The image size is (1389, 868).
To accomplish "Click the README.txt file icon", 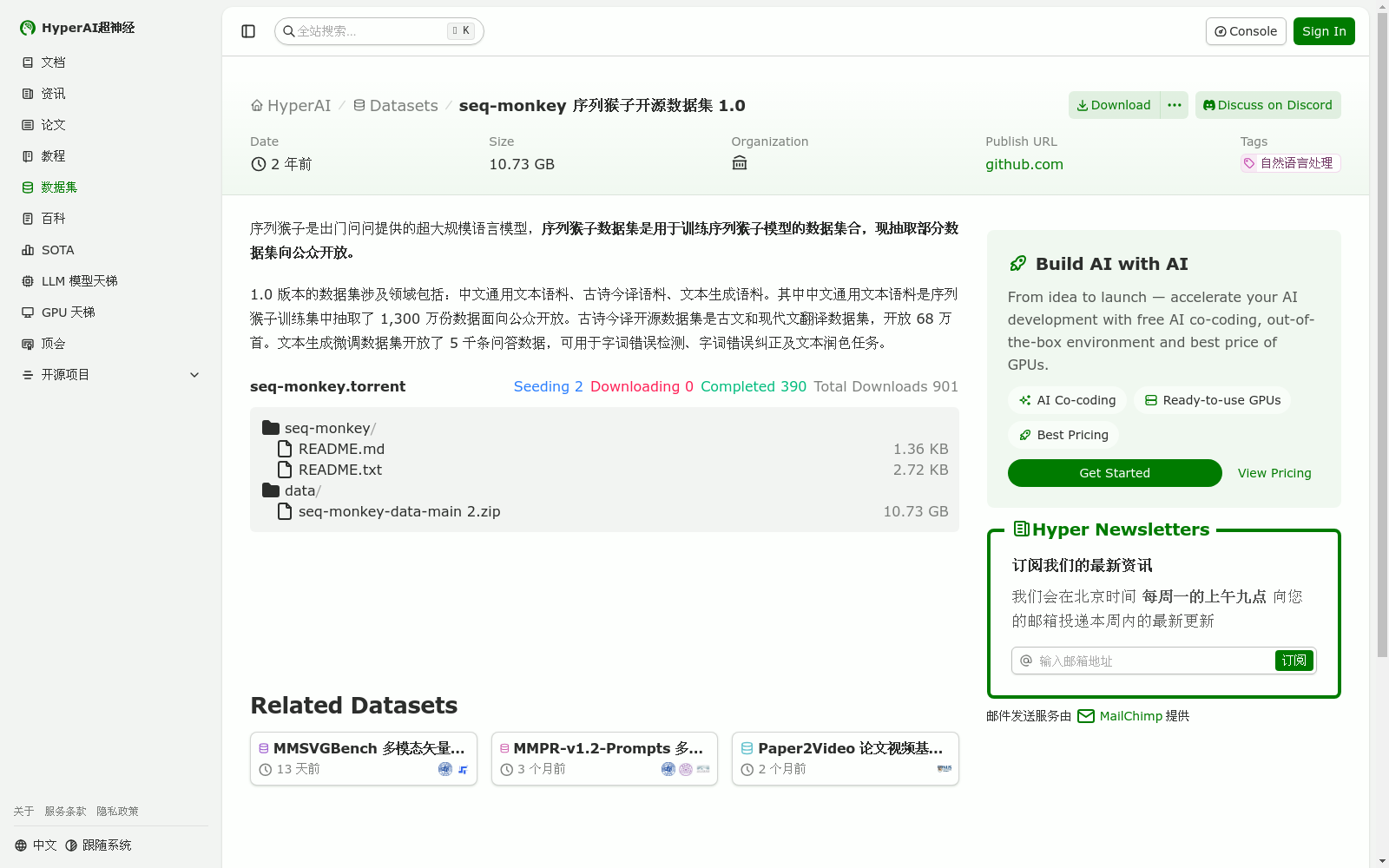I will [284, 470].
